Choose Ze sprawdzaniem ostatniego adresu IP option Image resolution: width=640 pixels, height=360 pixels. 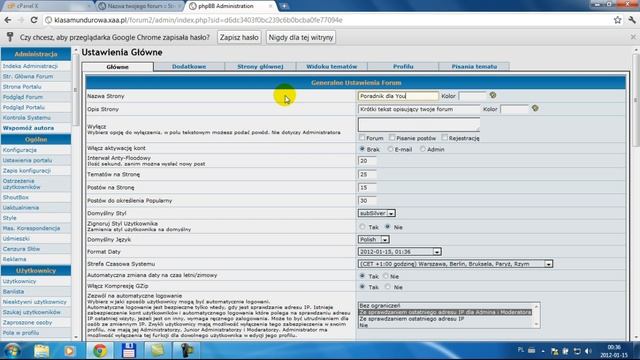point(445,319)
